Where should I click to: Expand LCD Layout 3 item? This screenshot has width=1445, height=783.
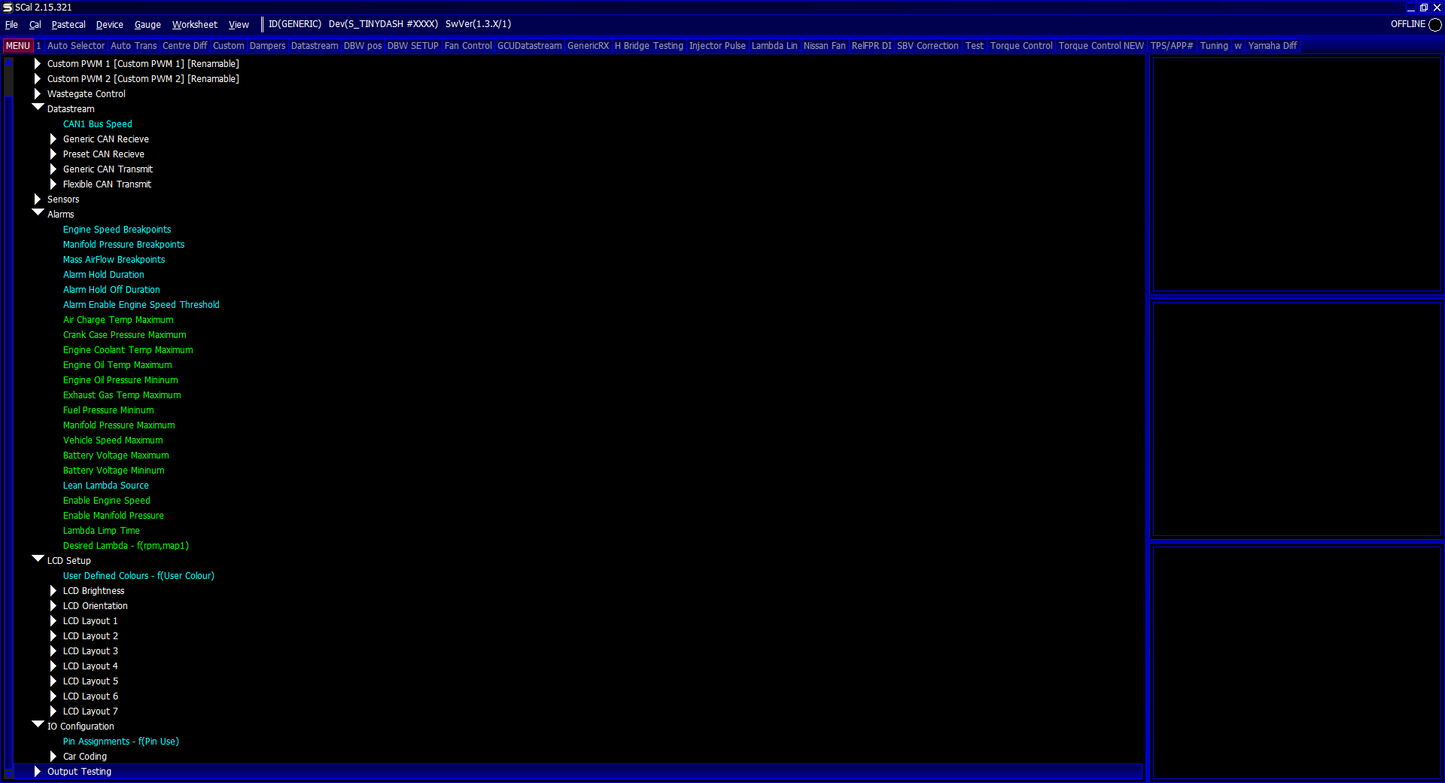[x=54, y=651]
